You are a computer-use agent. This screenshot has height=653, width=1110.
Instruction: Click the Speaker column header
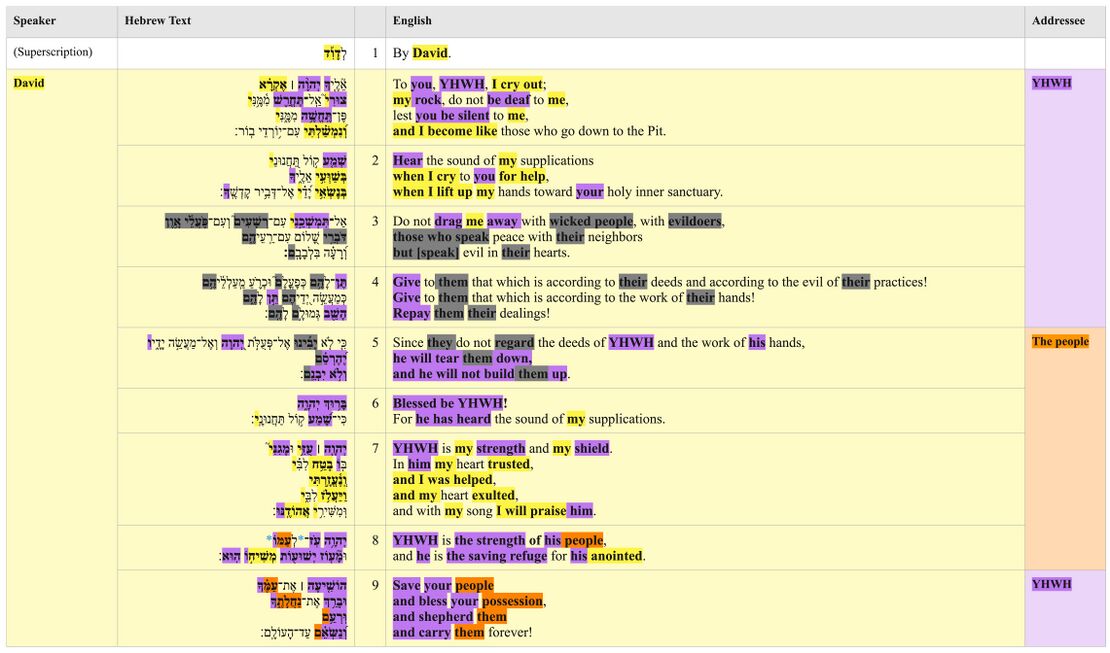click(x=34, y=21)
